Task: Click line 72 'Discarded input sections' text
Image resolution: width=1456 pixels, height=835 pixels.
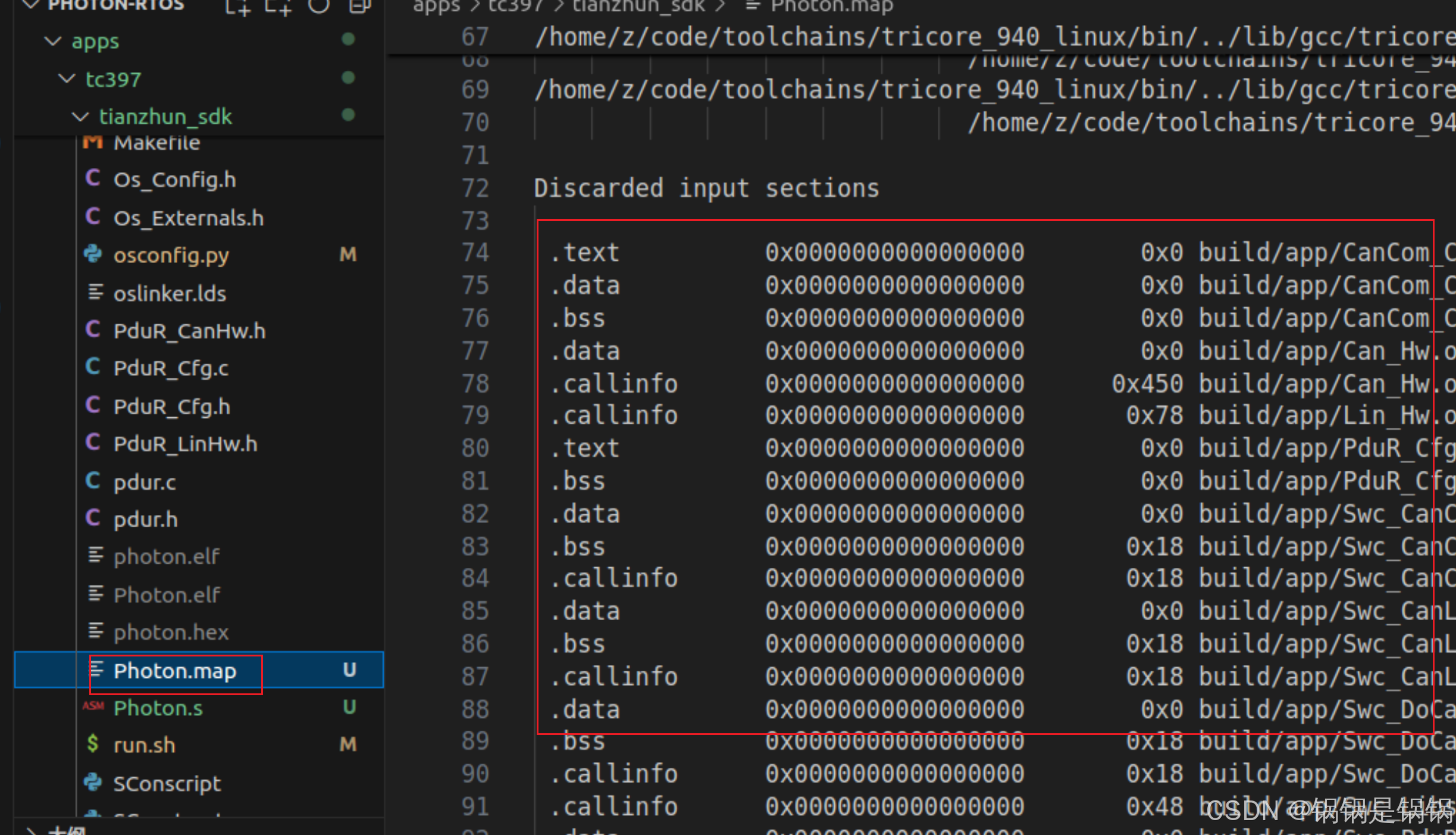Action: pos(706,189)
